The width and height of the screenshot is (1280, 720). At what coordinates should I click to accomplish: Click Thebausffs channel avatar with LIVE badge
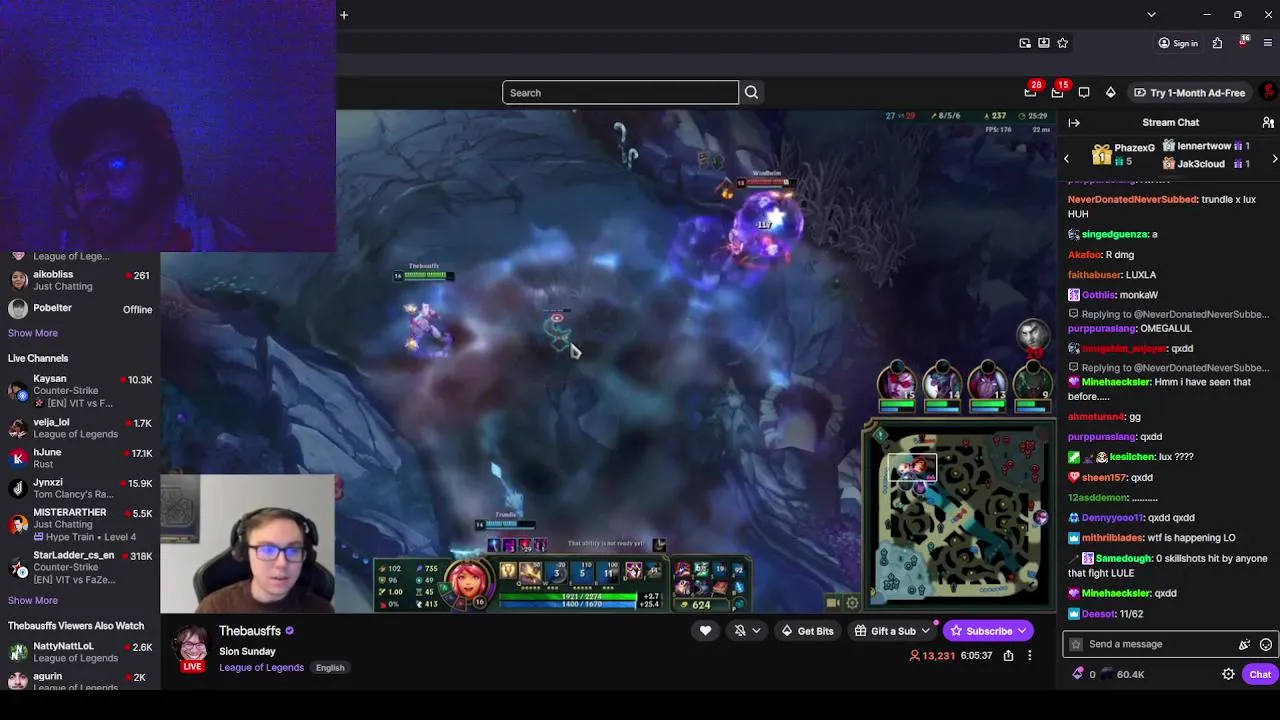pos(192,648)
